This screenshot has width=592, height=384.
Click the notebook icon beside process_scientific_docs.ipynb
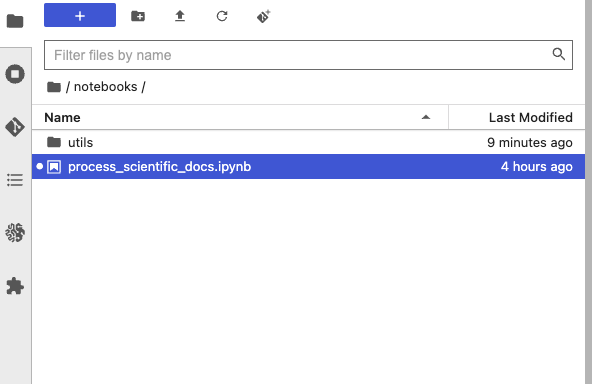click(54, 167)
